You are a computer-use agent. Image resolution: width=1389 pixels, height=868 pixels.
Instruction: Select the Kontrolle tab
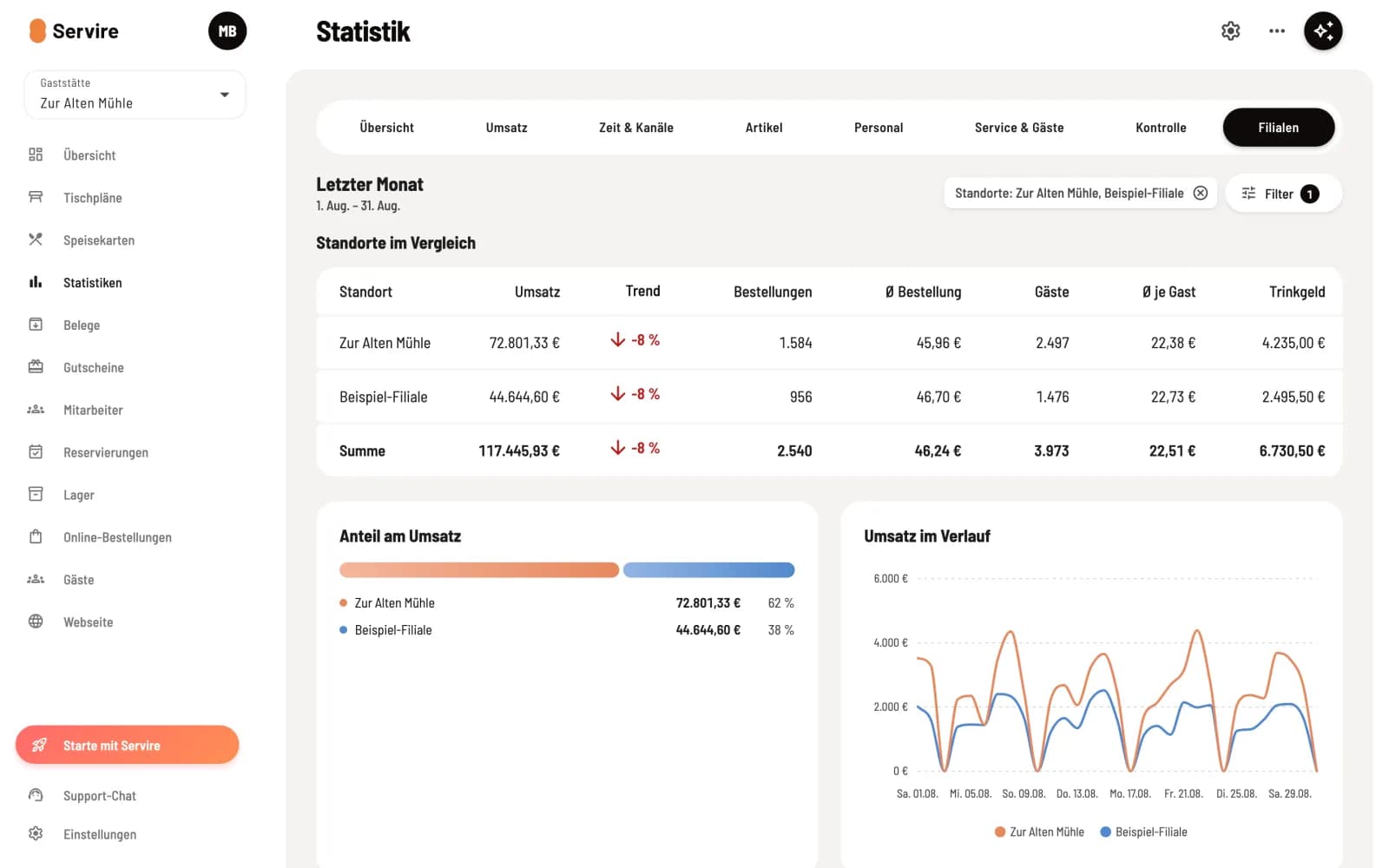tap(1161, 128)
